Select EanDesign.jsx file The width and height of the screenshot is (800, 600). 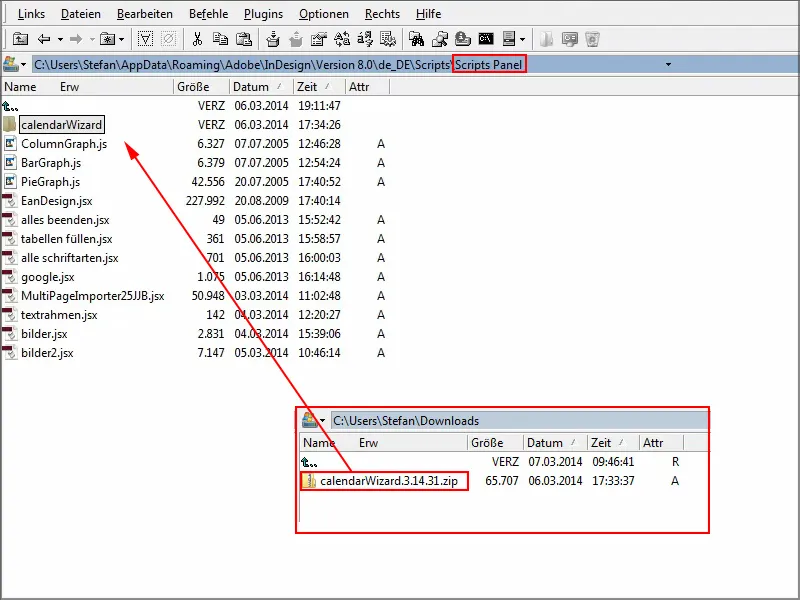click(x=57, y=201)
